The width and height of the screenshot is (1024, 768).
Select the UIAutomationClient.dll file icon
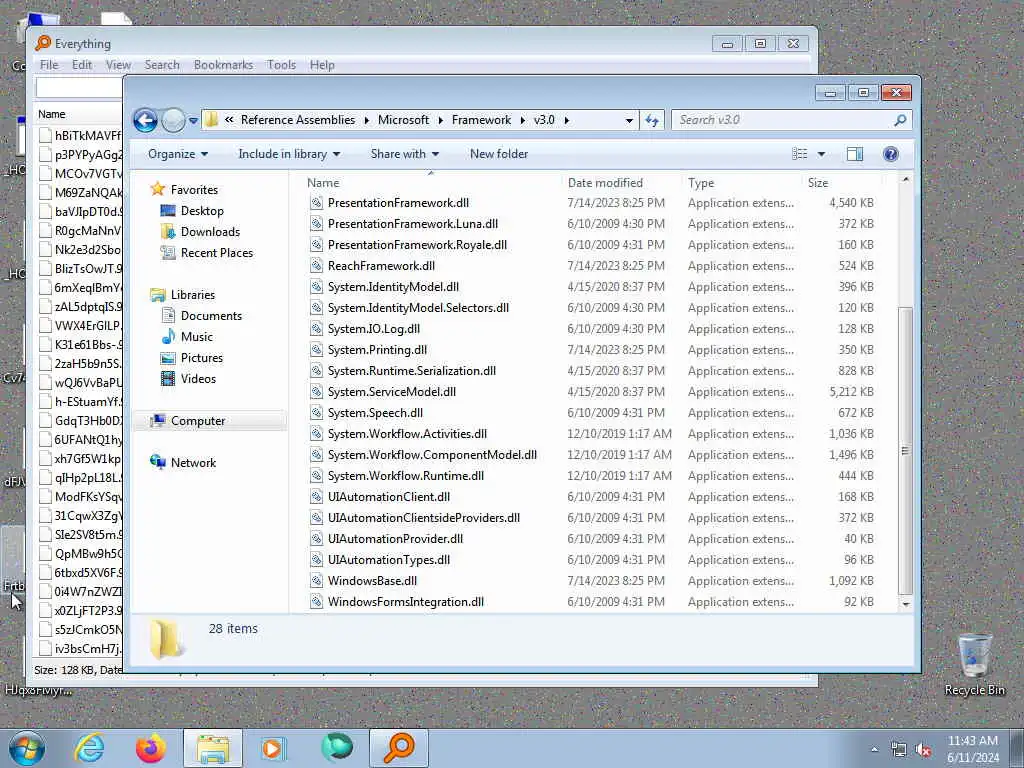(317, 497)
